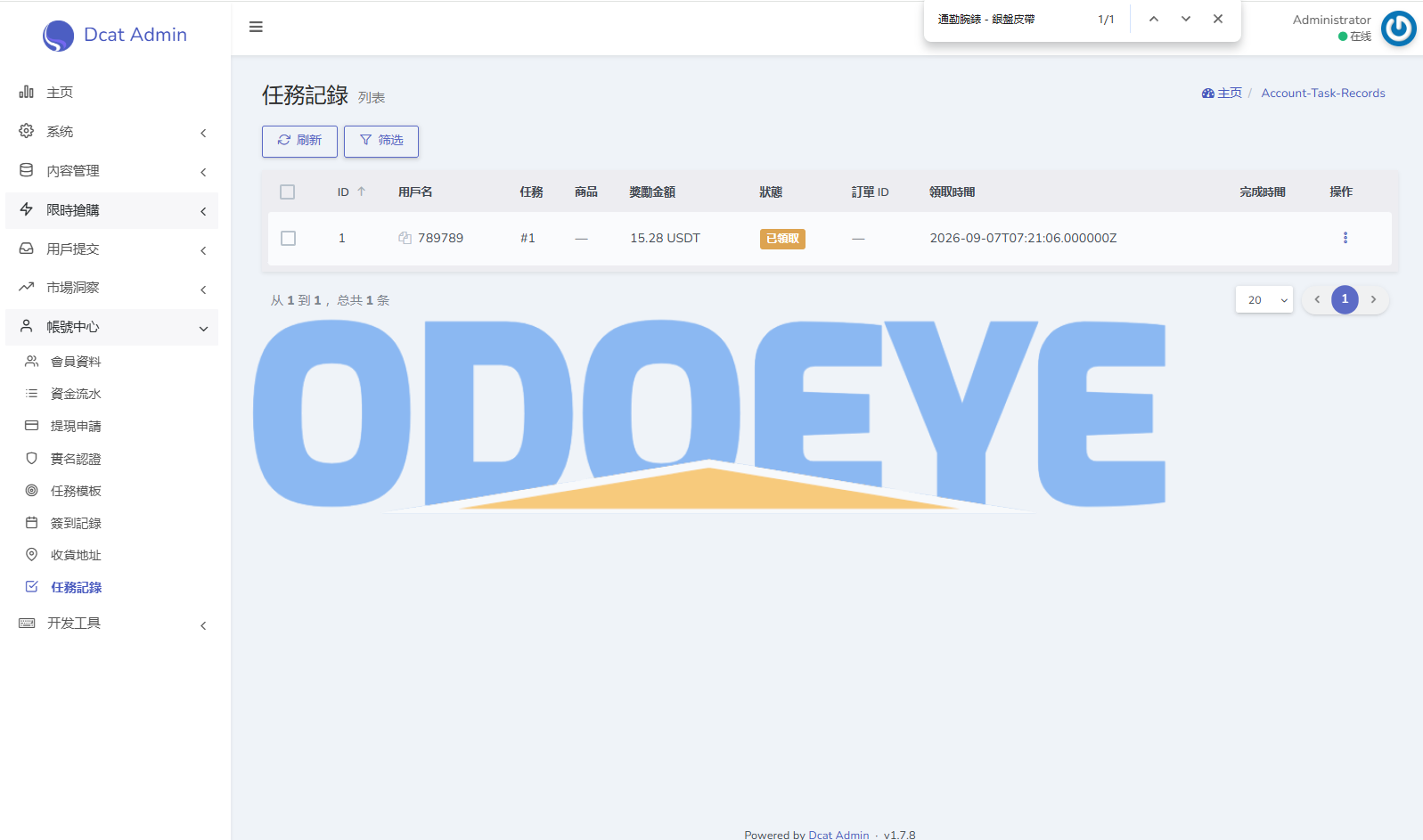
Task: Go to previous search match arrow
Action: click(x=1154, y=19)
